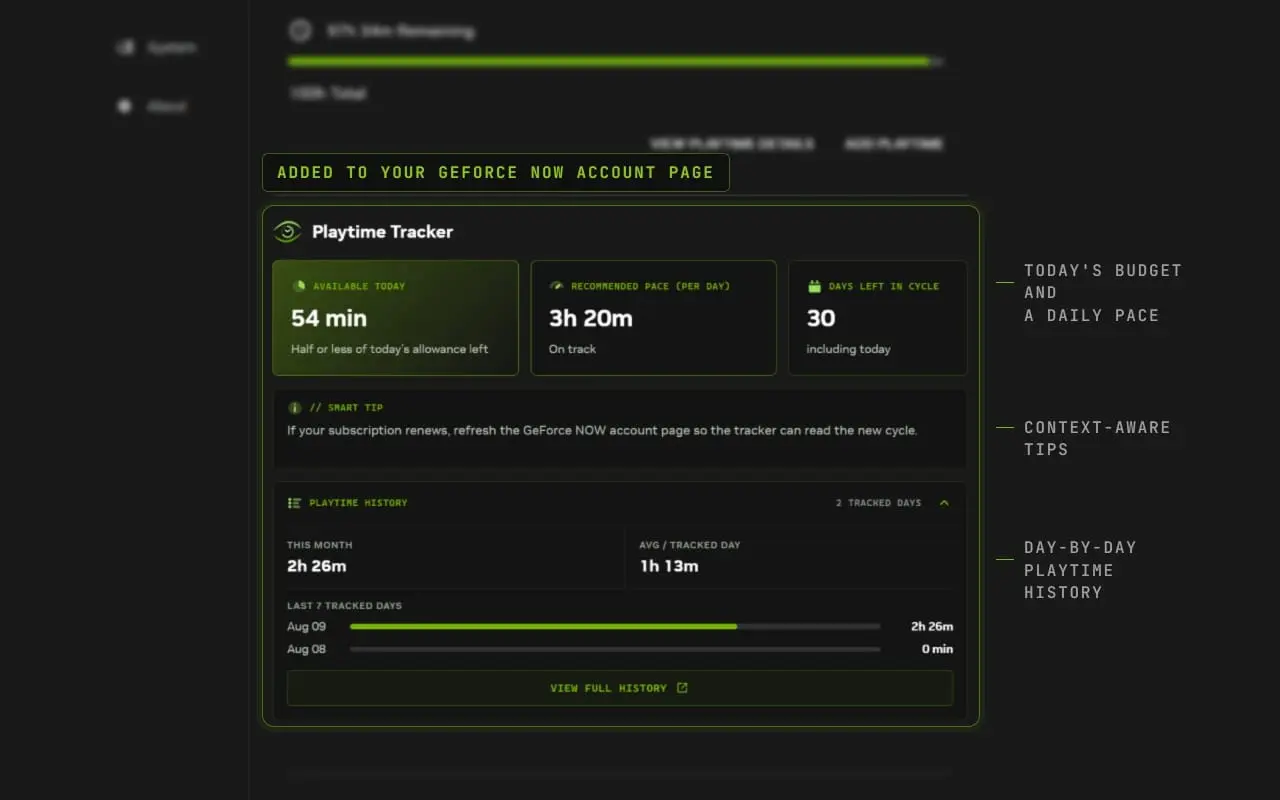Click the smart tip about refreshing the account page
Image resolution: width=1280 pixels, height=800 pixels.
tap(602, 431)
